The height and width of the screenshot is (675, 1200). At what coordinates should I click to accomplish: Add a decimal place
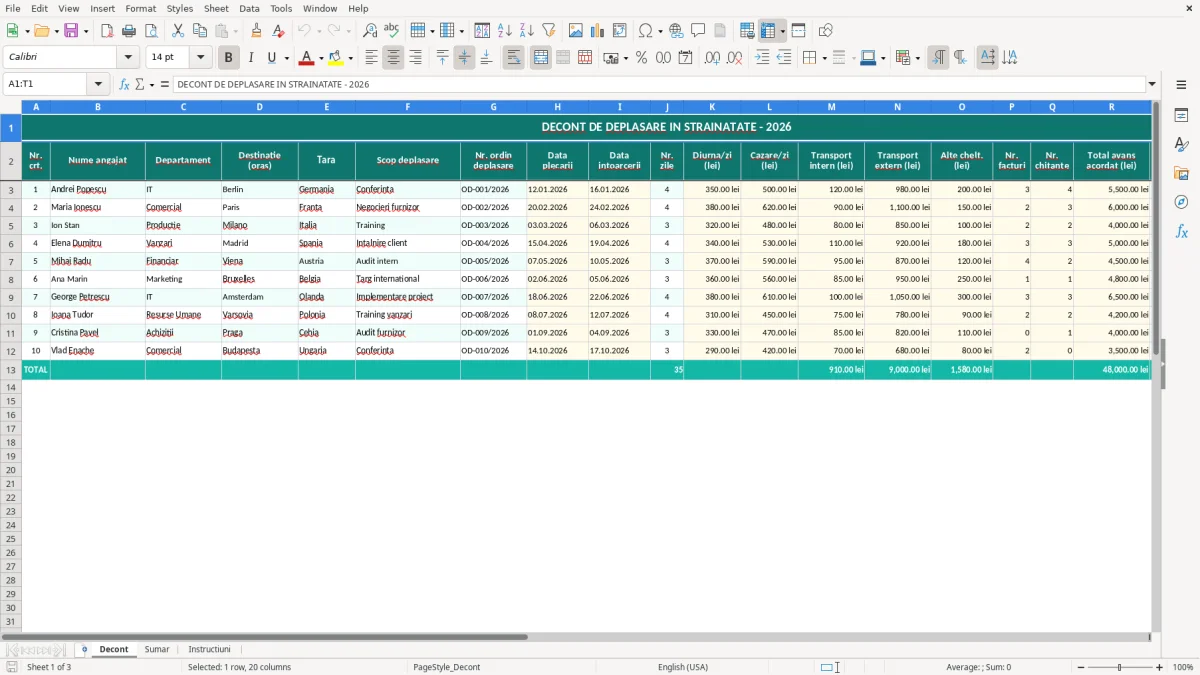[712, 58]
